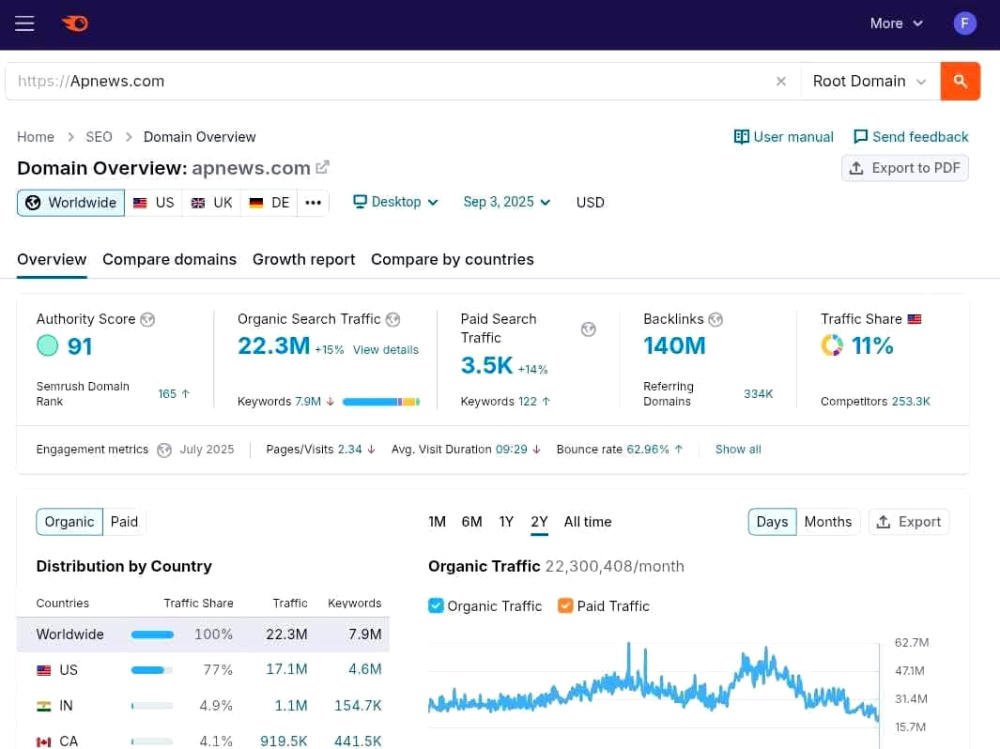The width and height of the screenshot is (1000, 749).
Task: Click the Canada flag in the CA row
Action: pos(43,741)
